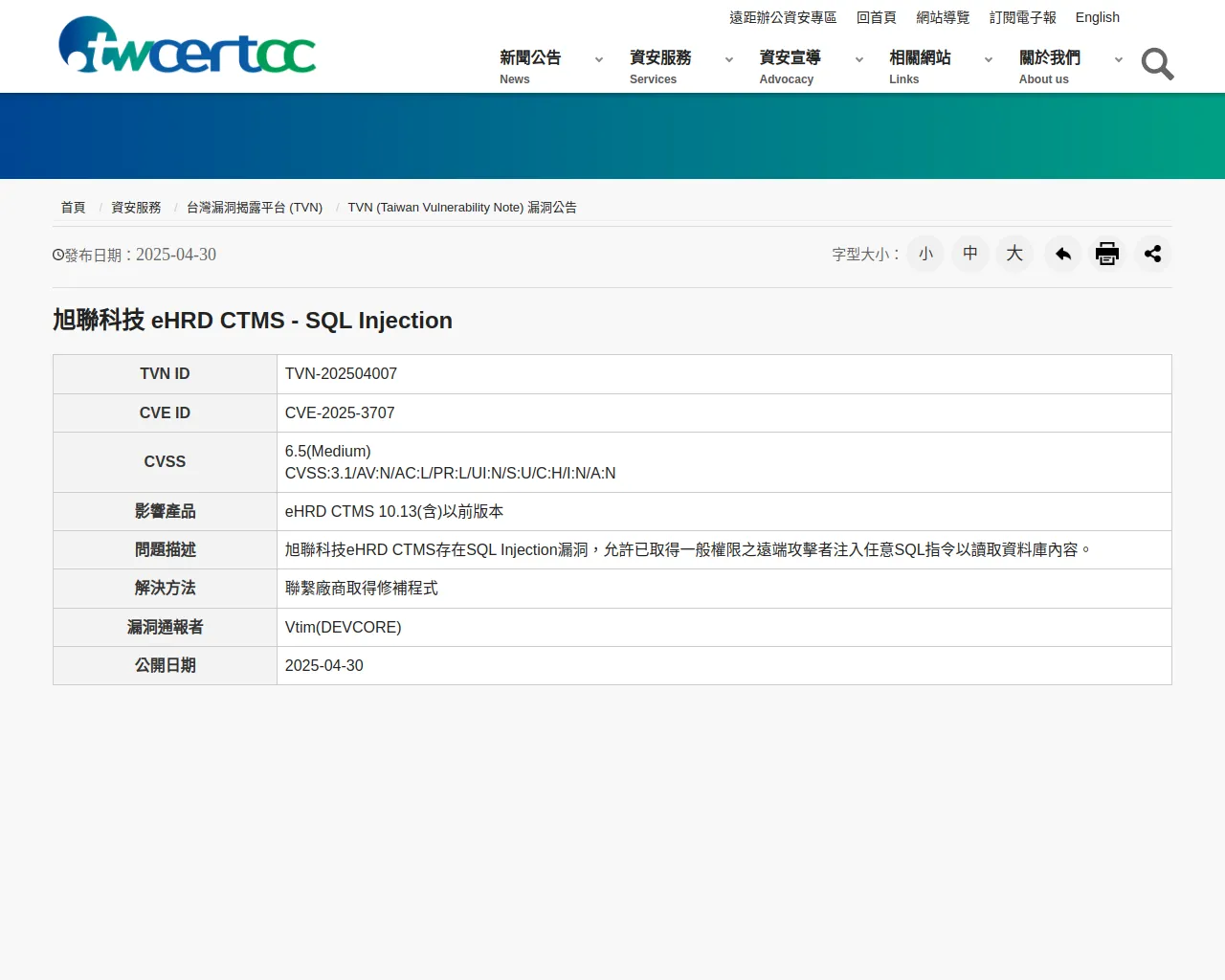Screen dimensions: 1225x980
Task: Open the 網站導覽 sitemap link
Action: pyautogui.click(x=943, y=17)
